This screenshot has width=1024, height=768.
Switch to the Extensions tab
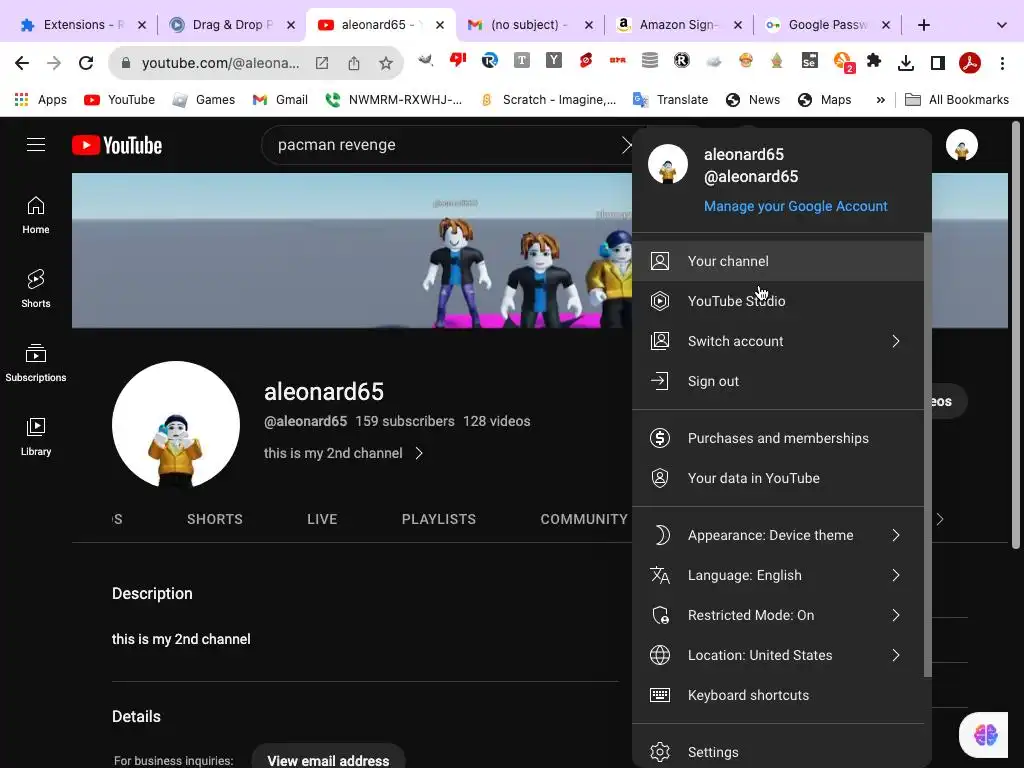tap(83, 25)
